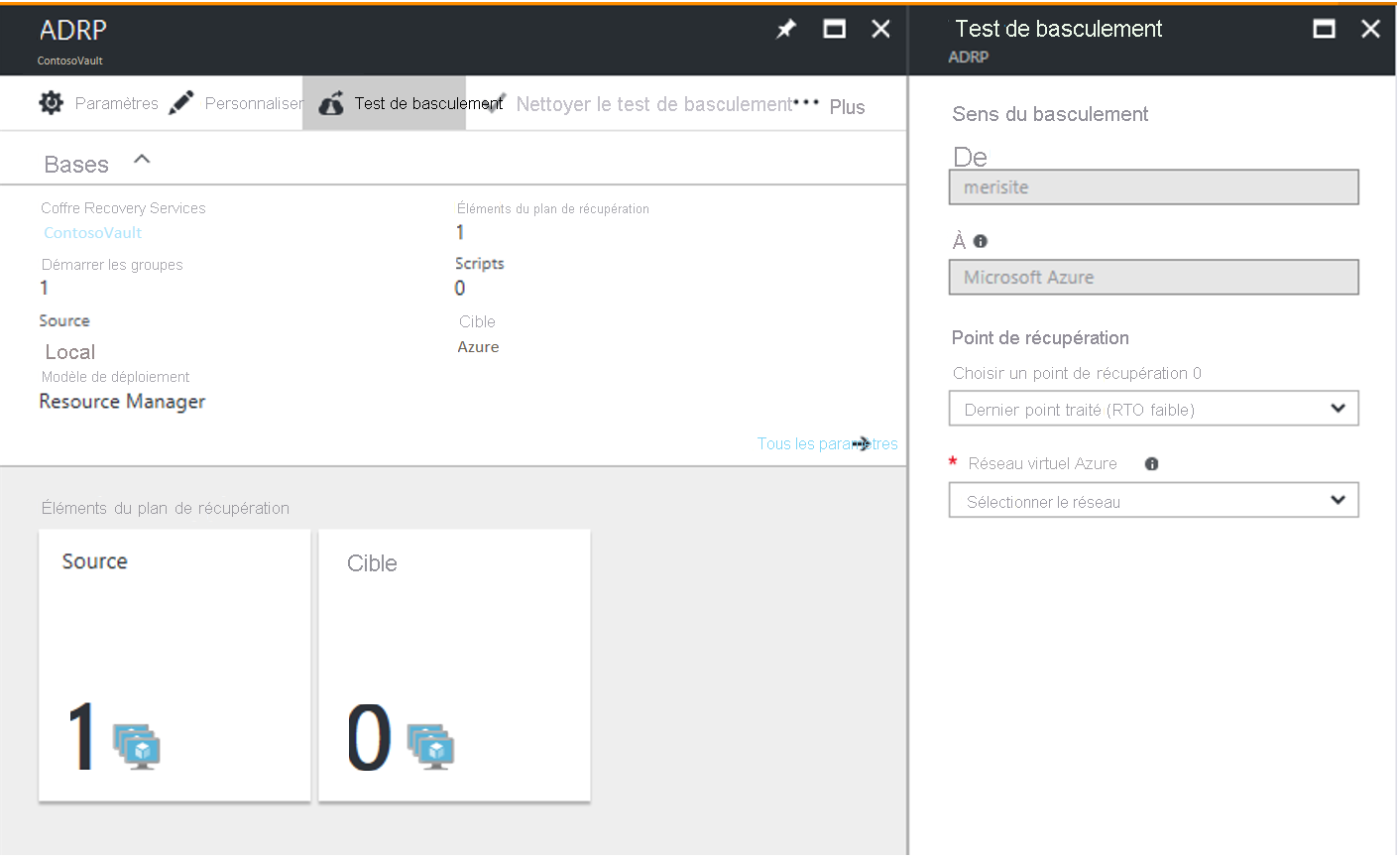
Task: Click Sens du basculement heading
Action: click(x=1050, y=114)
